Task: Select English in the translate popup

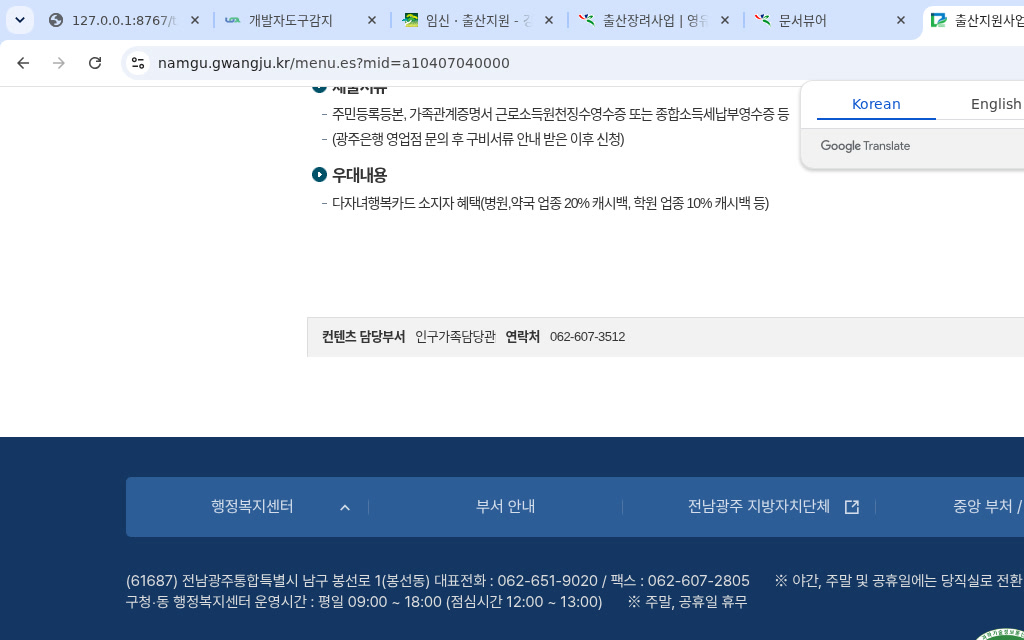Action: coord(995,104)
